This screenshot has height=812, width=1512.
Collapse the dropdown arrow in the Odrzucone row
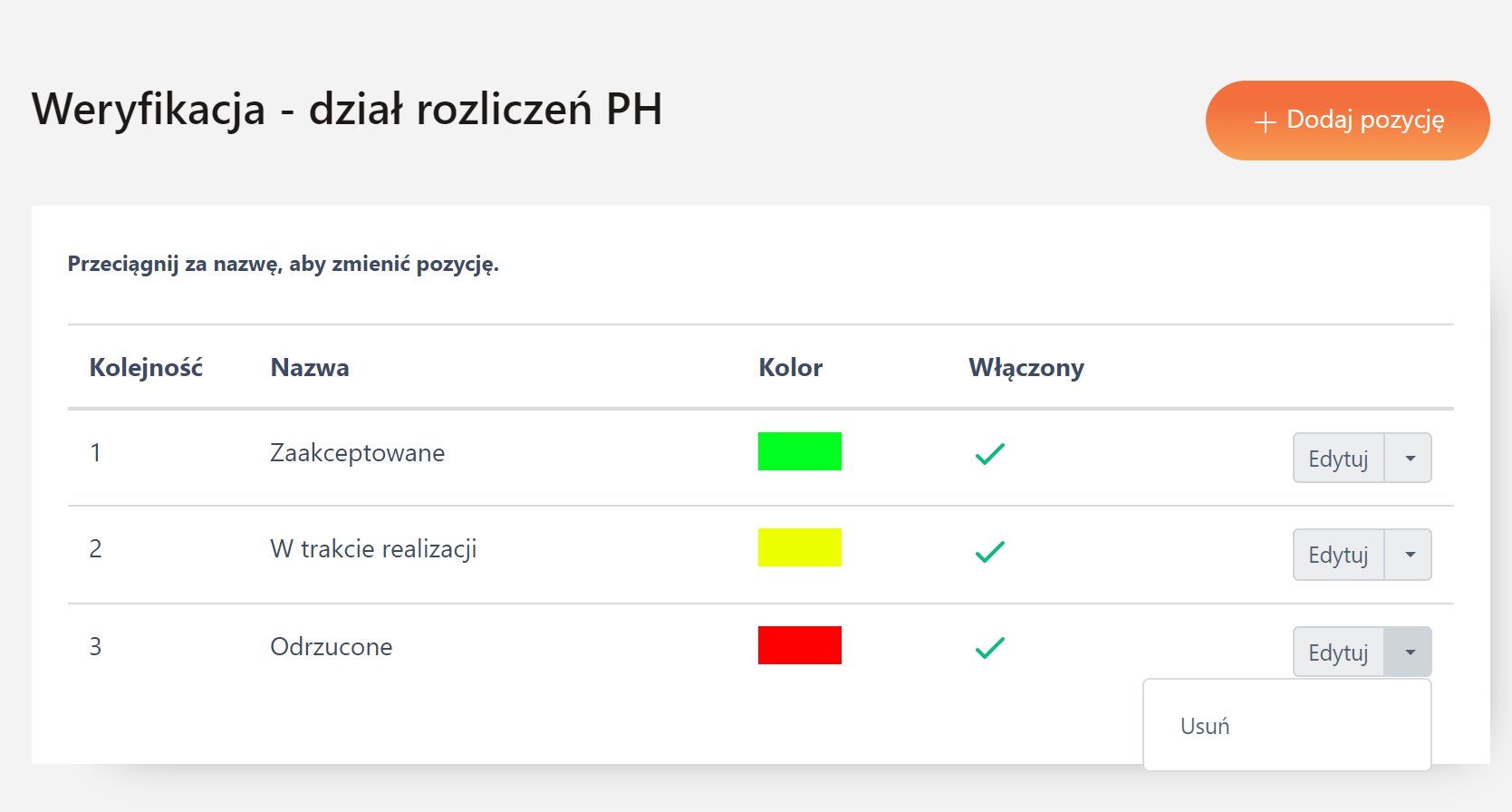tap(1409, 652)
